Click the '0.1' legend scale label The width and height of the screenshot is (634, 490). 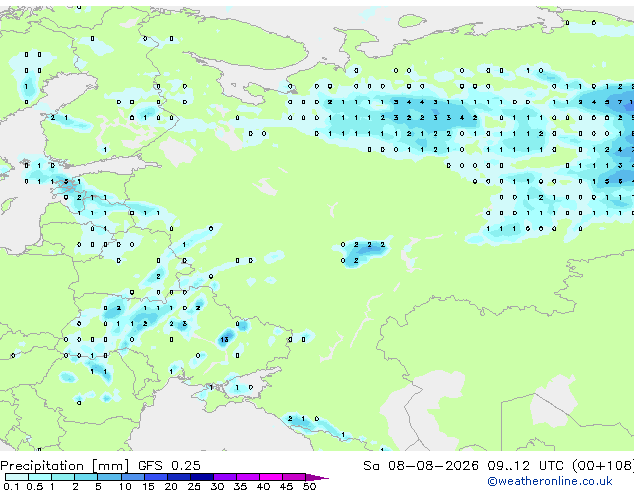pyautogui.click(x=11, y=486)
